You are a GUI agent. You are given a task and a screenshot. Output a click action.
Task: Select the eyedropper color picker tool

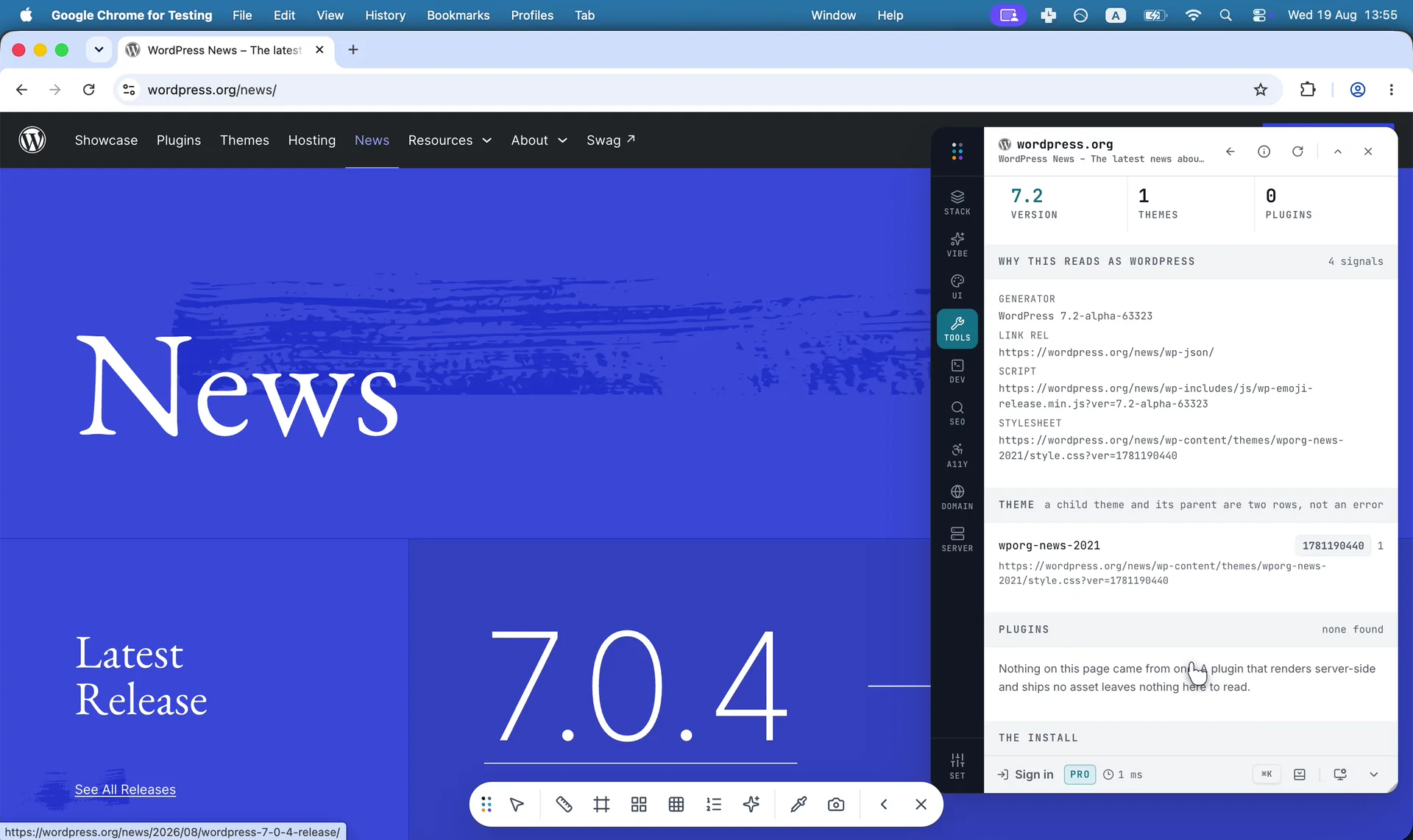pos(798,804)
